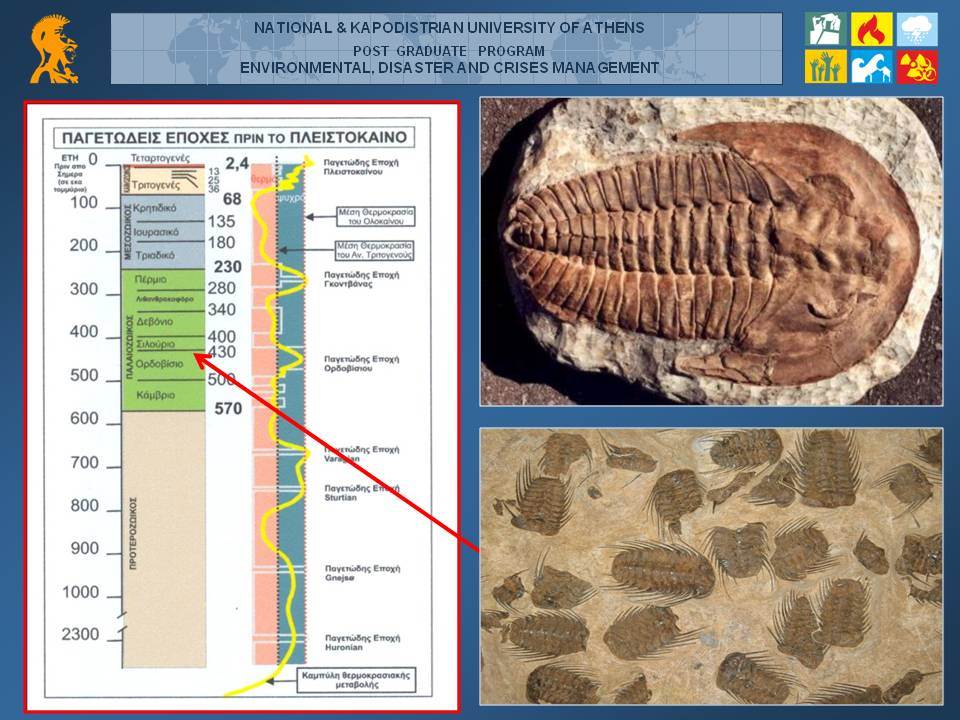The width and height of the screenshot is (960, 720).
Task: Click the red radiation biohazard icon
Action: click(x=917, y=67)
